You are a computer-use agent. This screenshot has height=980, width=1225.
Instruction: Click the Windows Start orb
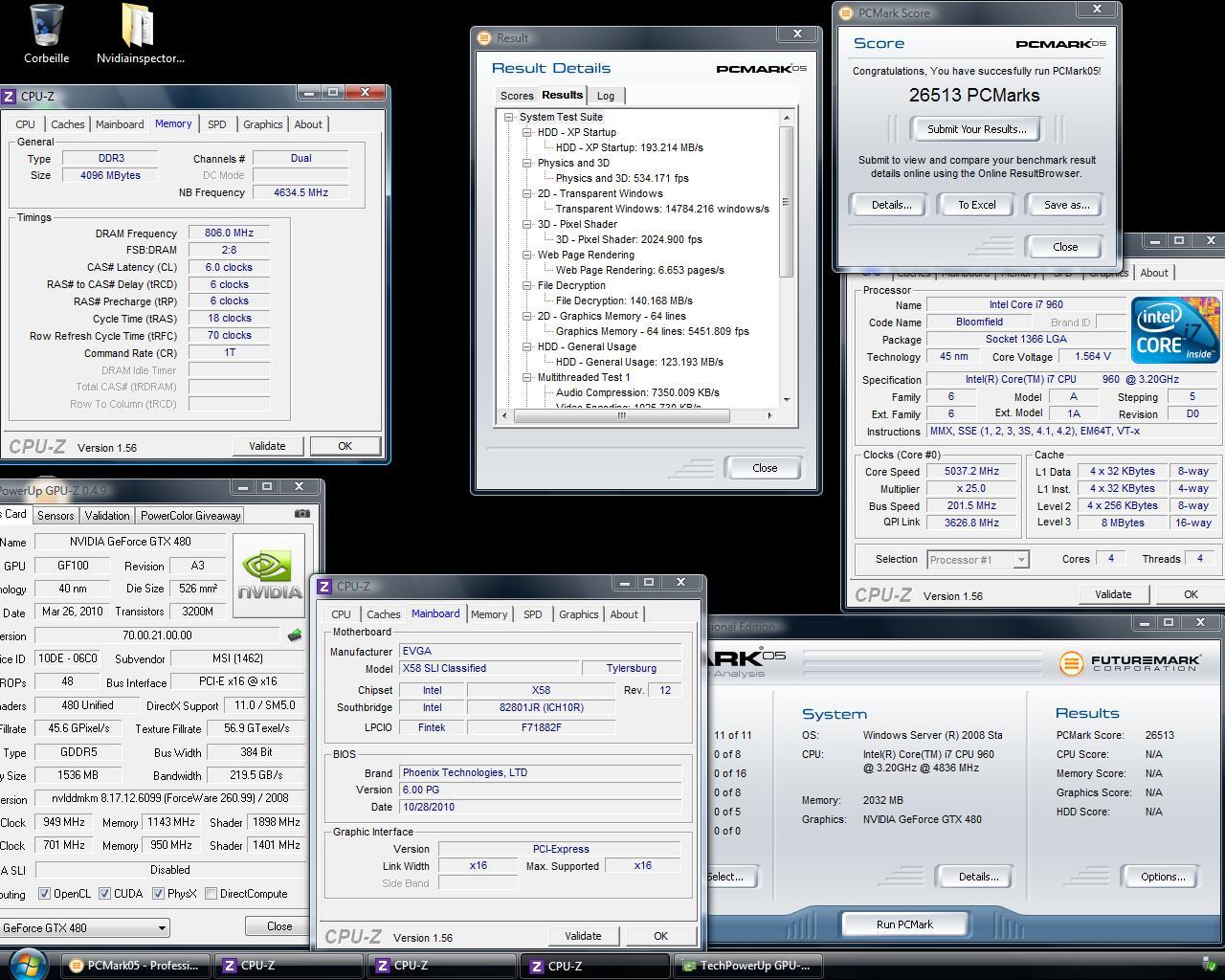click(29, 965)
